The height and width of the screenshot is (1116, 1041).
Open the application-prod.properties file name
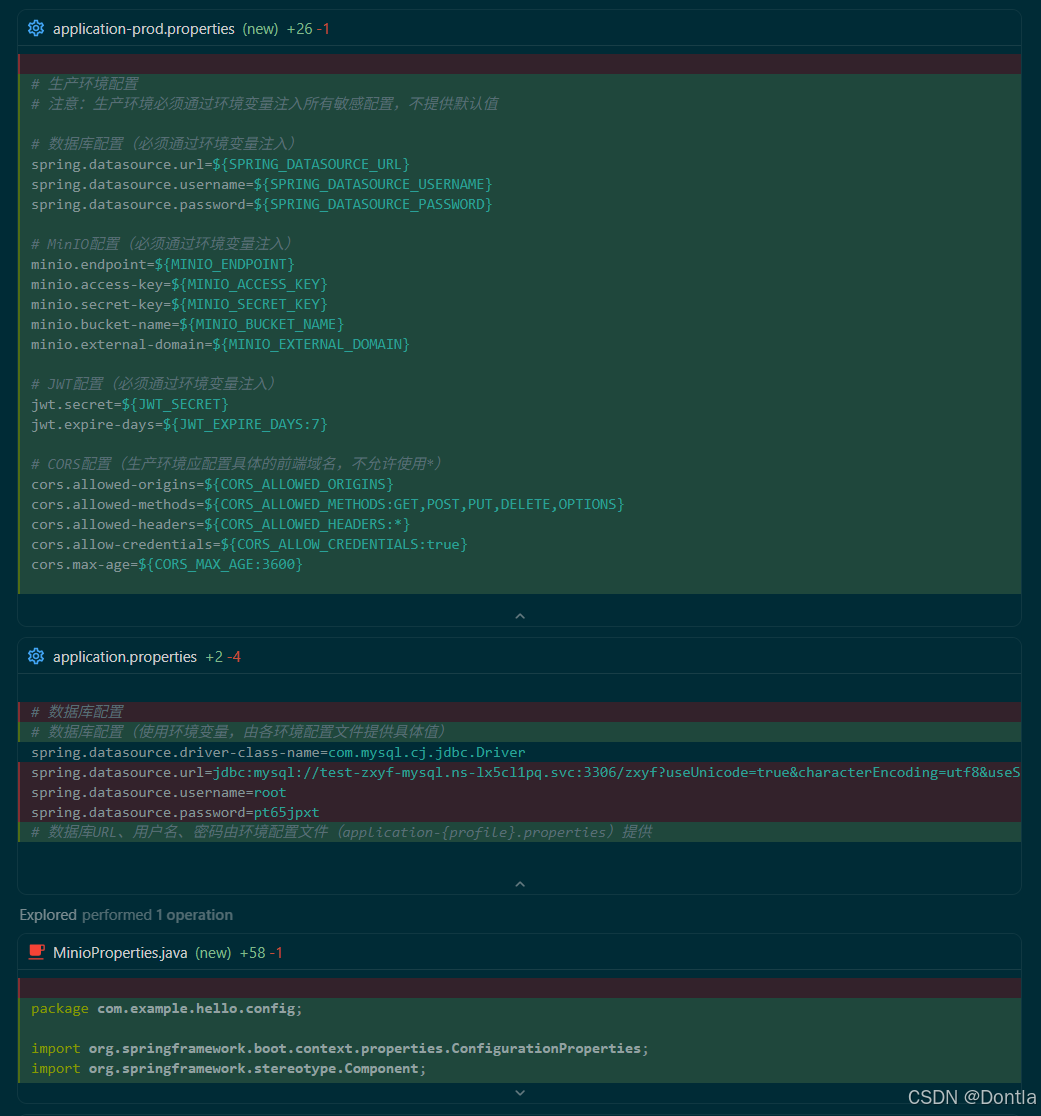pos(144,29)
